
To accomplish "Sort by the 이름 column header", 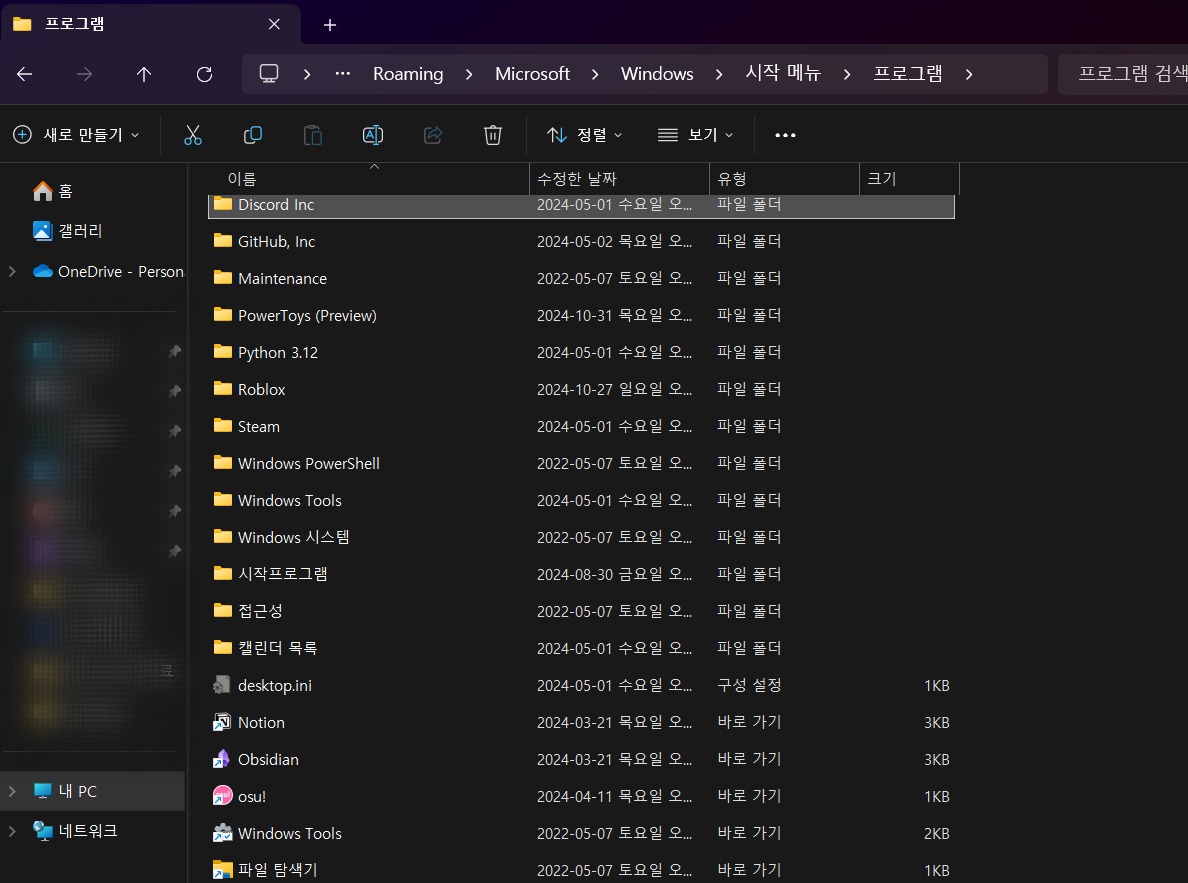I will pos(368,179).
